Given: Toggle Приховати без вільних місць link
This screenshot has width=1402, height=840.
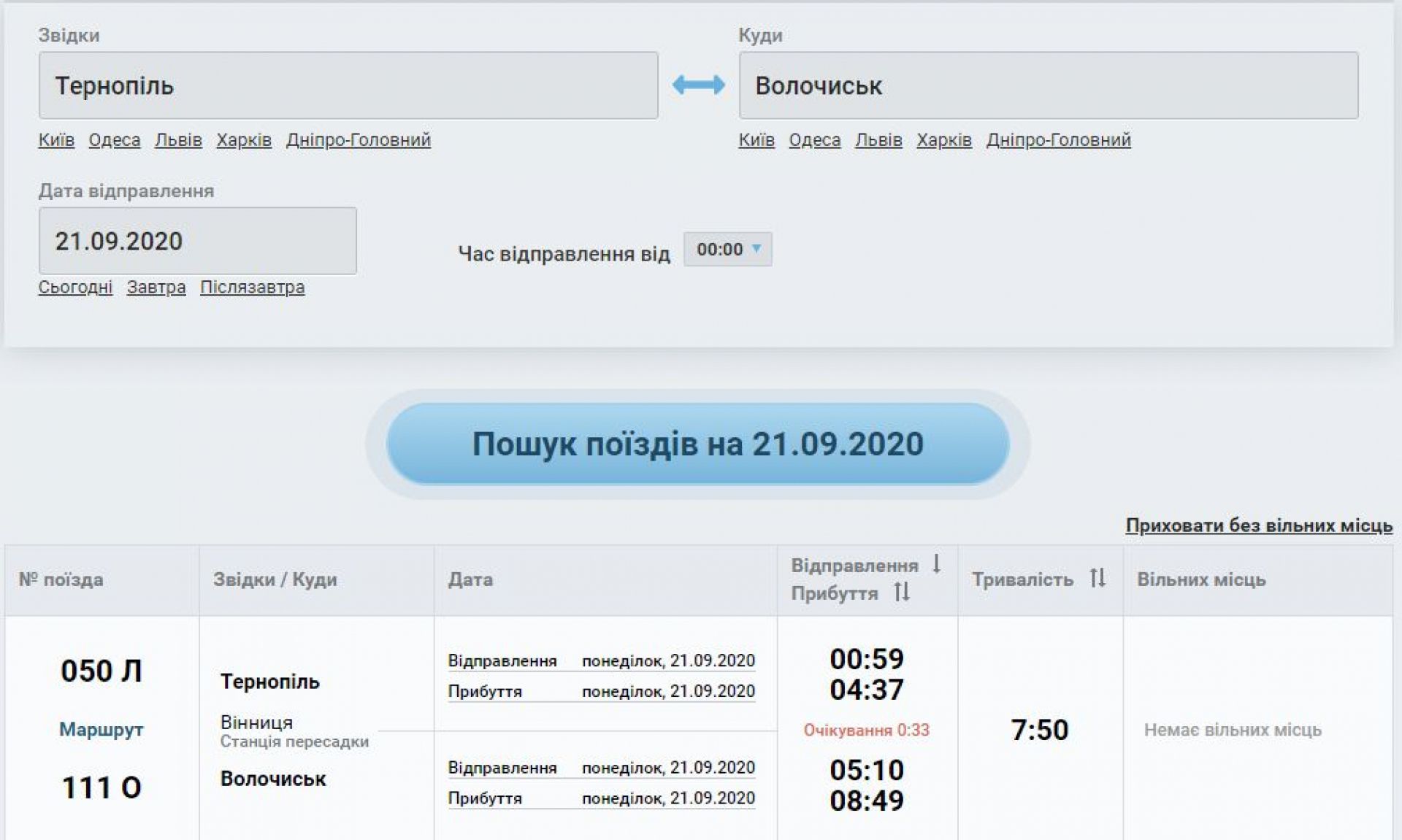Looking at the screenshot, I should [1258, 525].
